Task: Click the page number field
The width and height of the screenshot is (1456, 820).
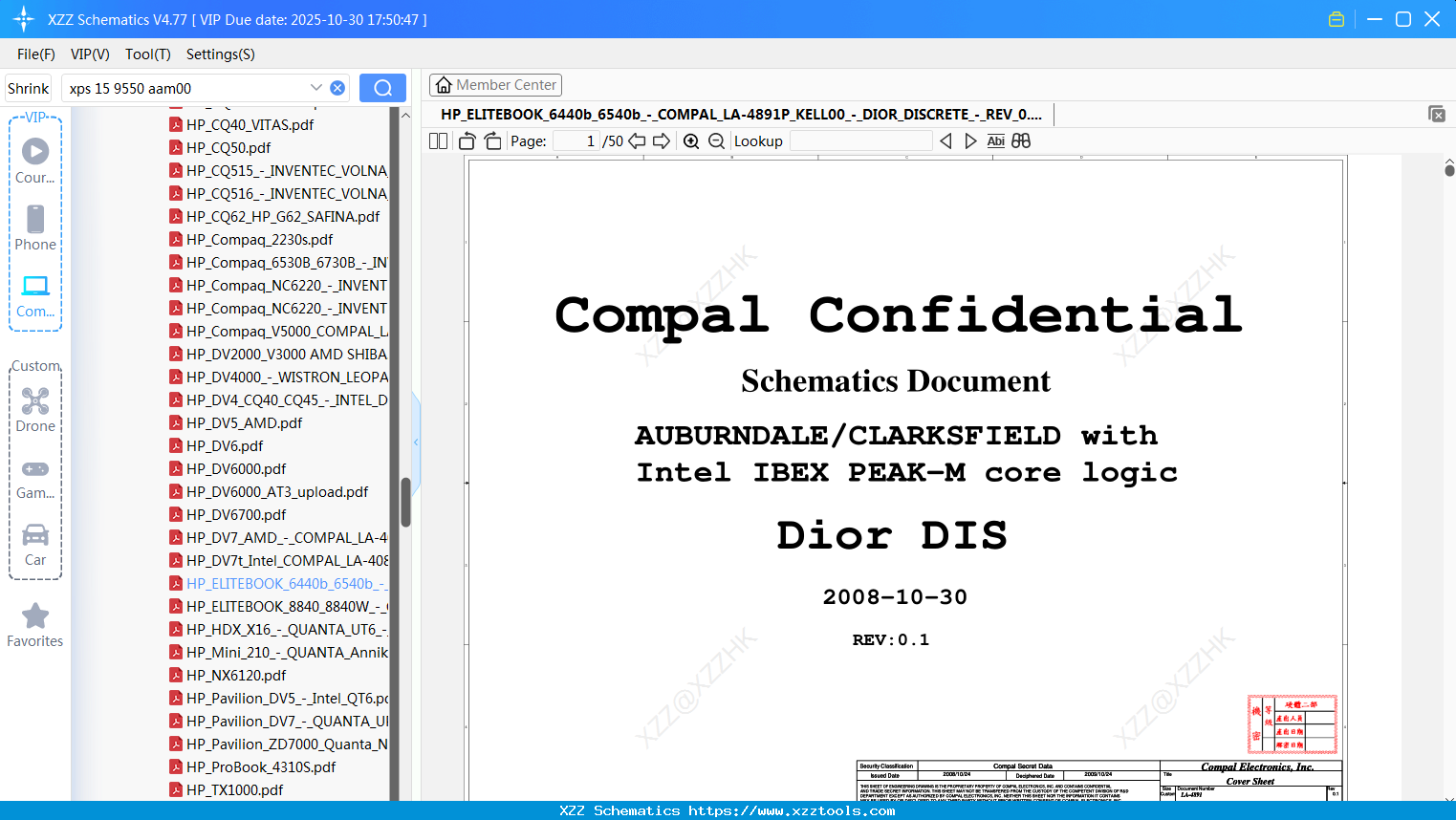Action: click(576, 140)
